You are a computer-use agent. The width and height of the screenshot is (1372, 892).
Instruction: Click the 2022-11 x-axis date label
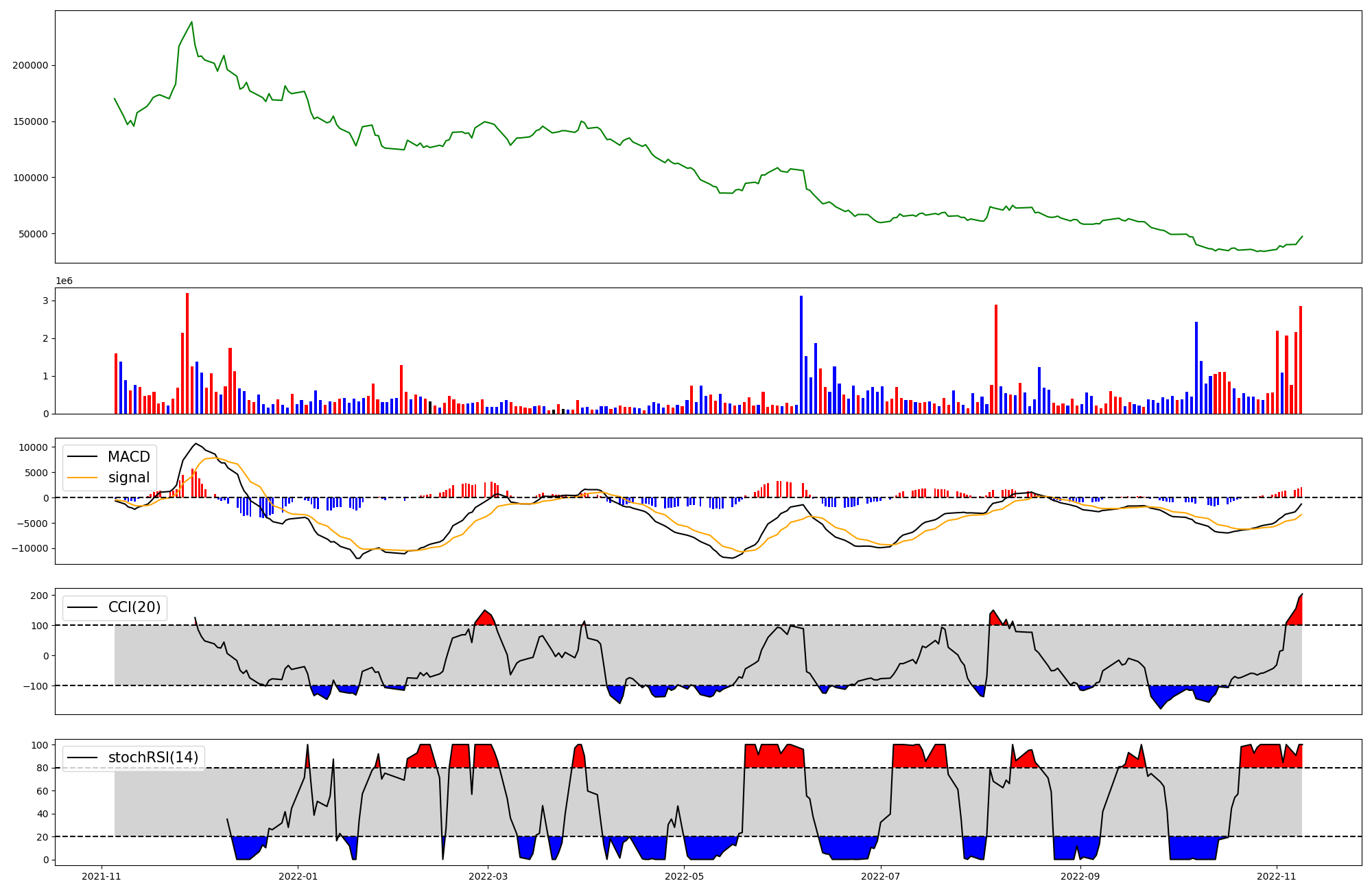(1276, 876)
